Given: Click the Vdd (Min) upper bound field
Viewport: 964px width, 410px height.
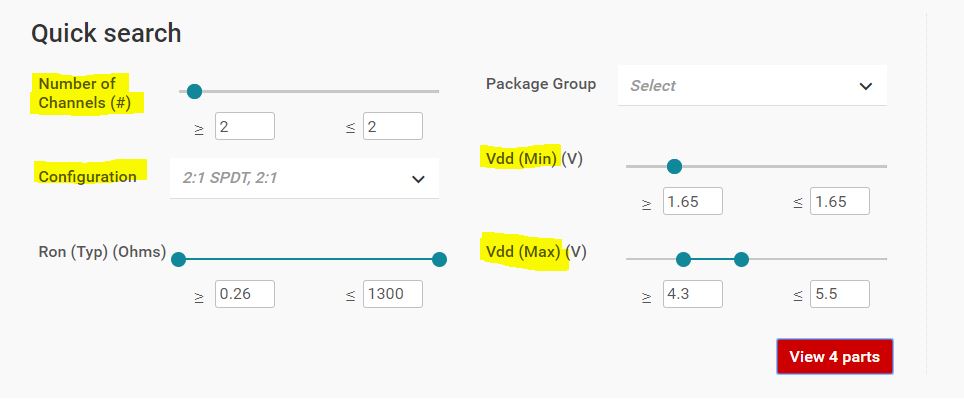Looking at the screenshot, I should pyautogui.click(x=840, y=201).
